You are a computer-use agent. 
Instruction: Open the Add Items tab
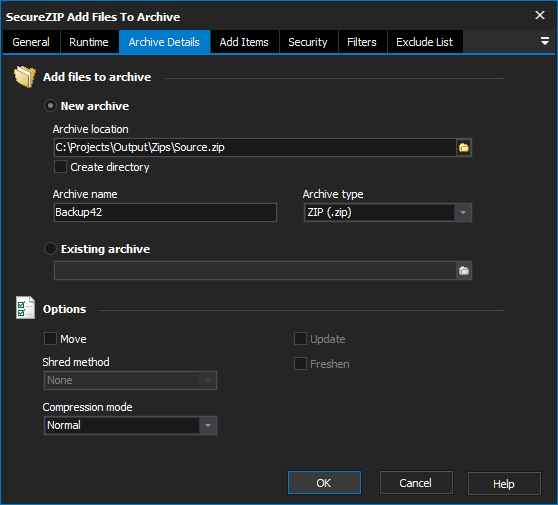tap(244, 42)
